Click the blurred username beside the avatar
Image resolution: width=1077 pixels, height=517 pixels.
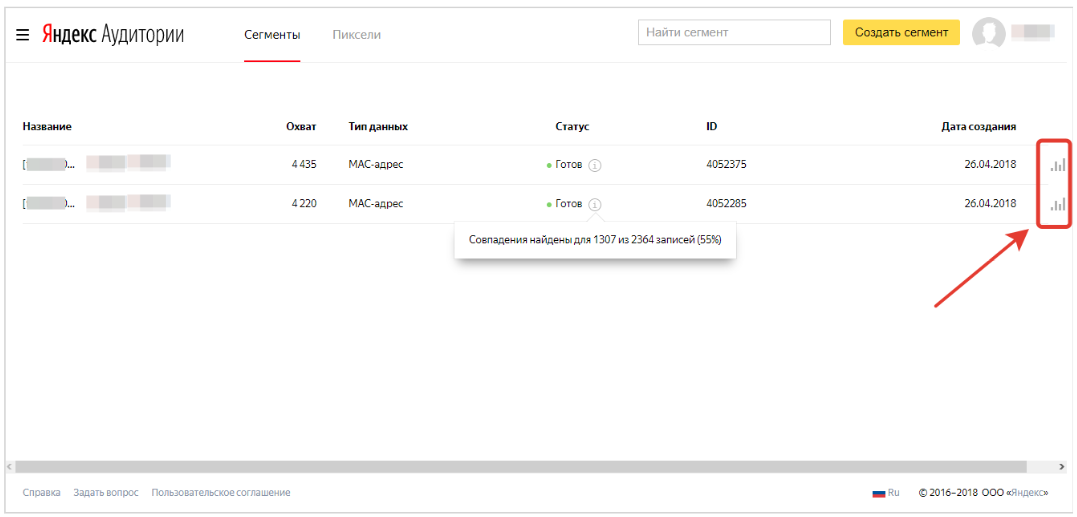tap(1033, 32)
